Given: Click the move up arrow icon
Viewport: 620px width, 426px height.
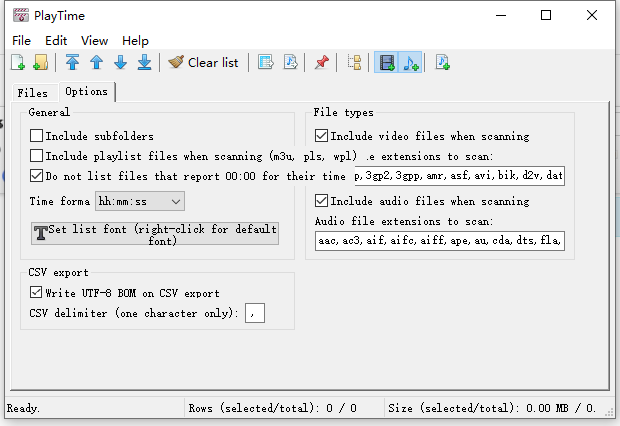Looking at the screenshot, I should tap(96, 62).
